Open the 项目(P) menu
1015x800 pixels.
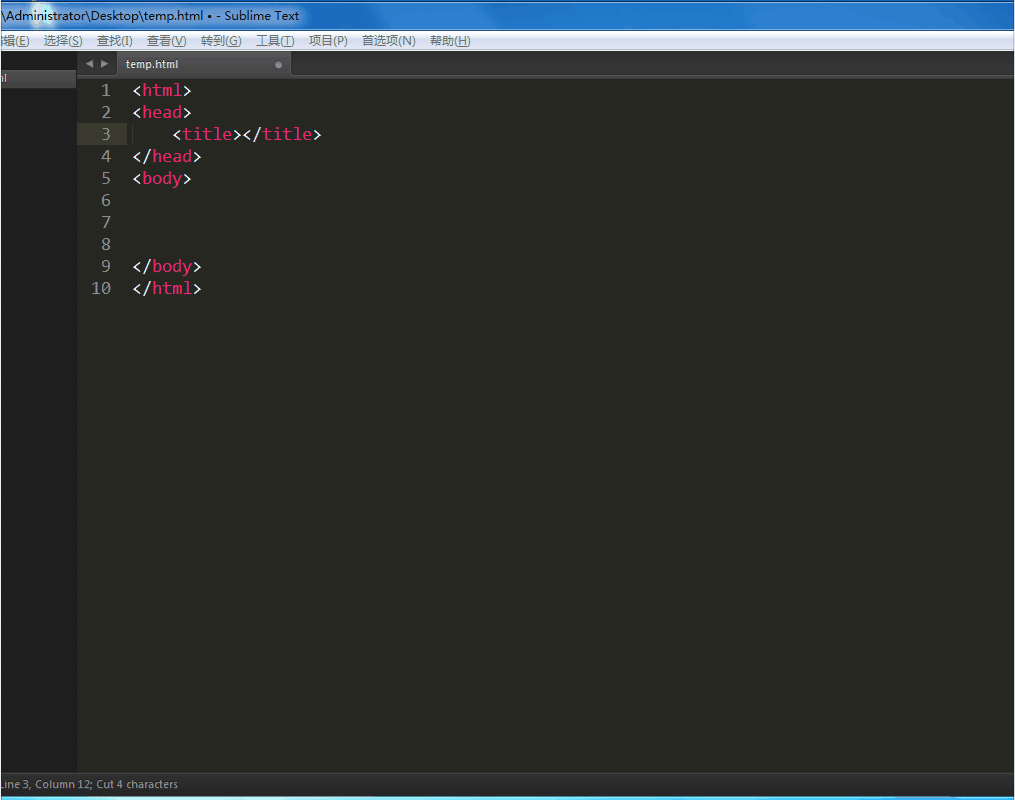328,41
